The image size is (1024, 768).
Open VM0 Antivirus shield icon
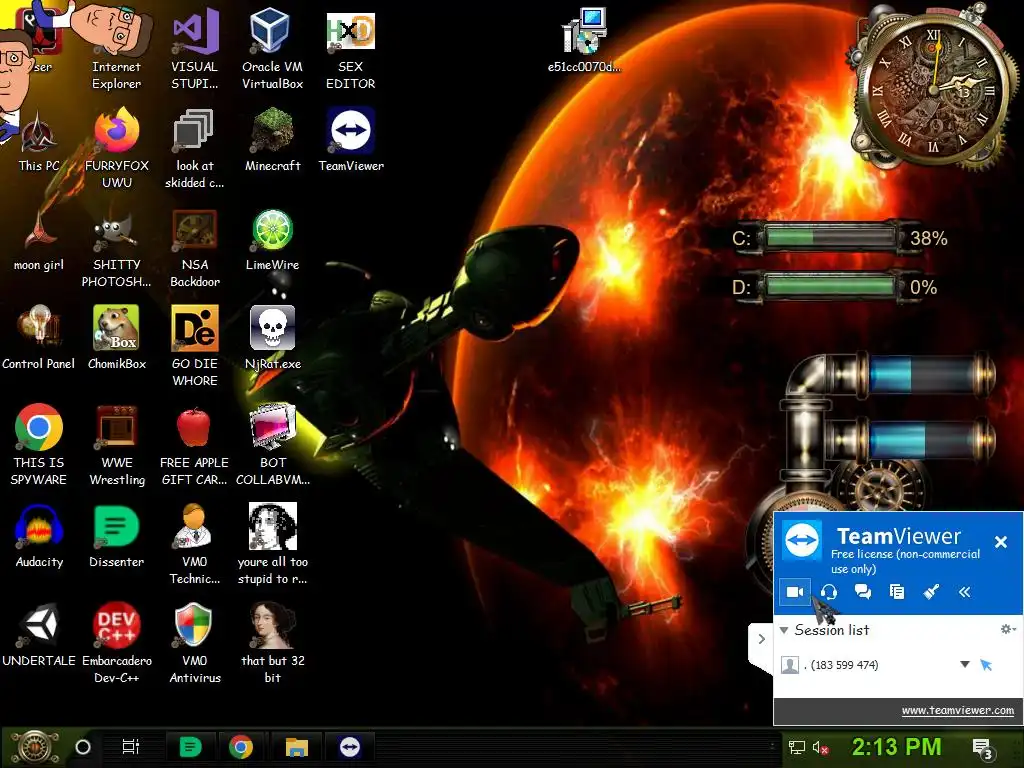point(195,643)
